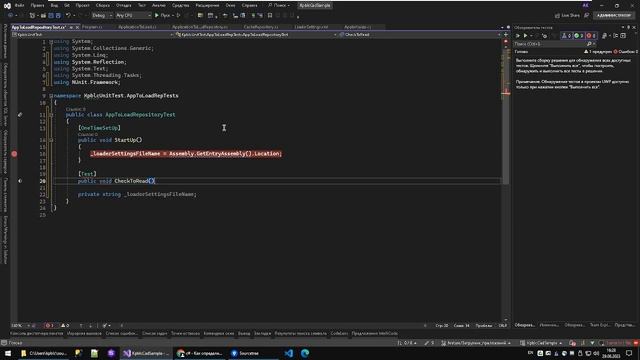Click the Windows Start button

coord(8,353)
